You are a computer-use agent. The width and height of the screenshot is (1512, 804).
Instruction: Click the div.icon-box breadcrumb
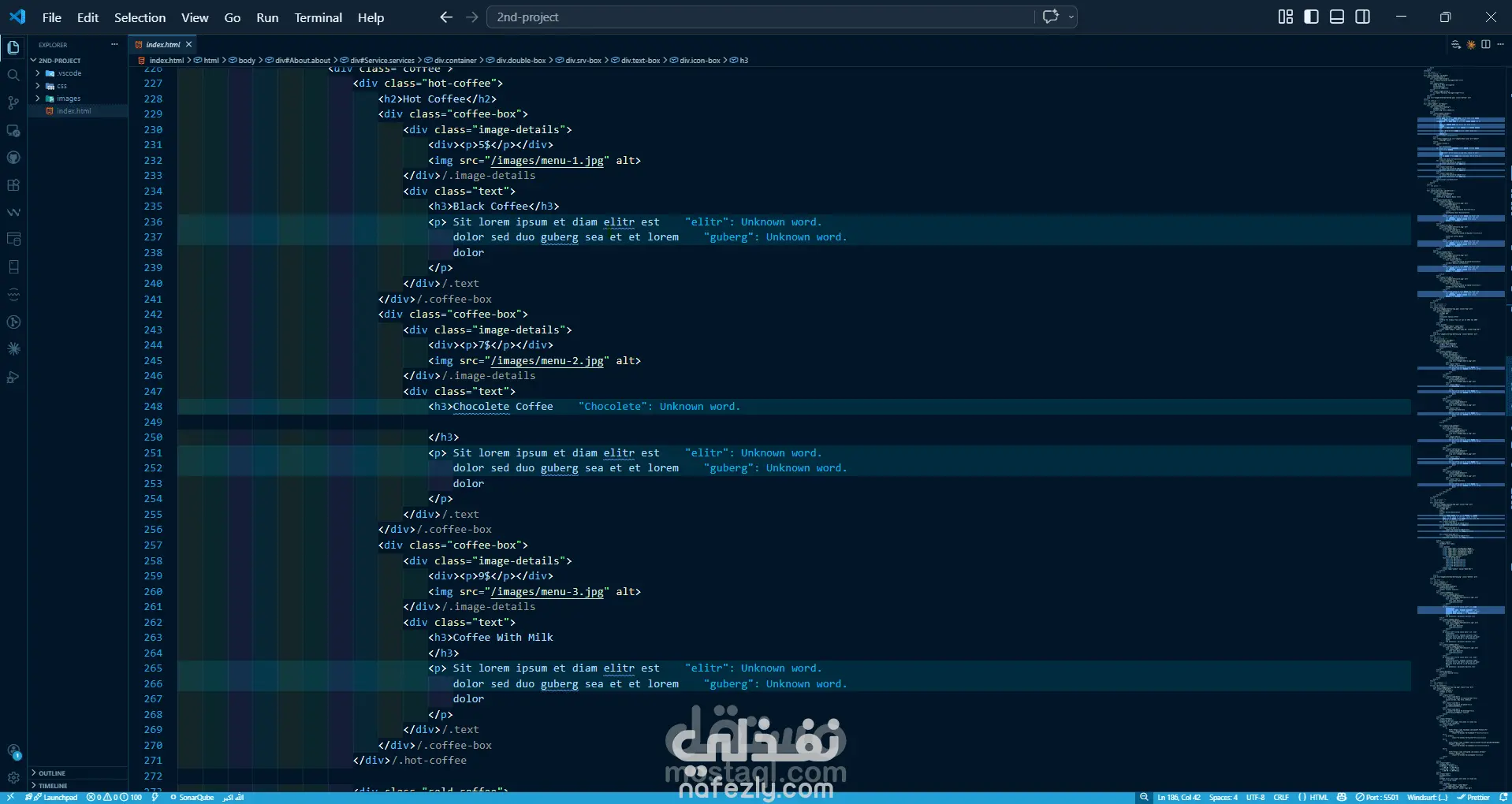click(695, 61)
